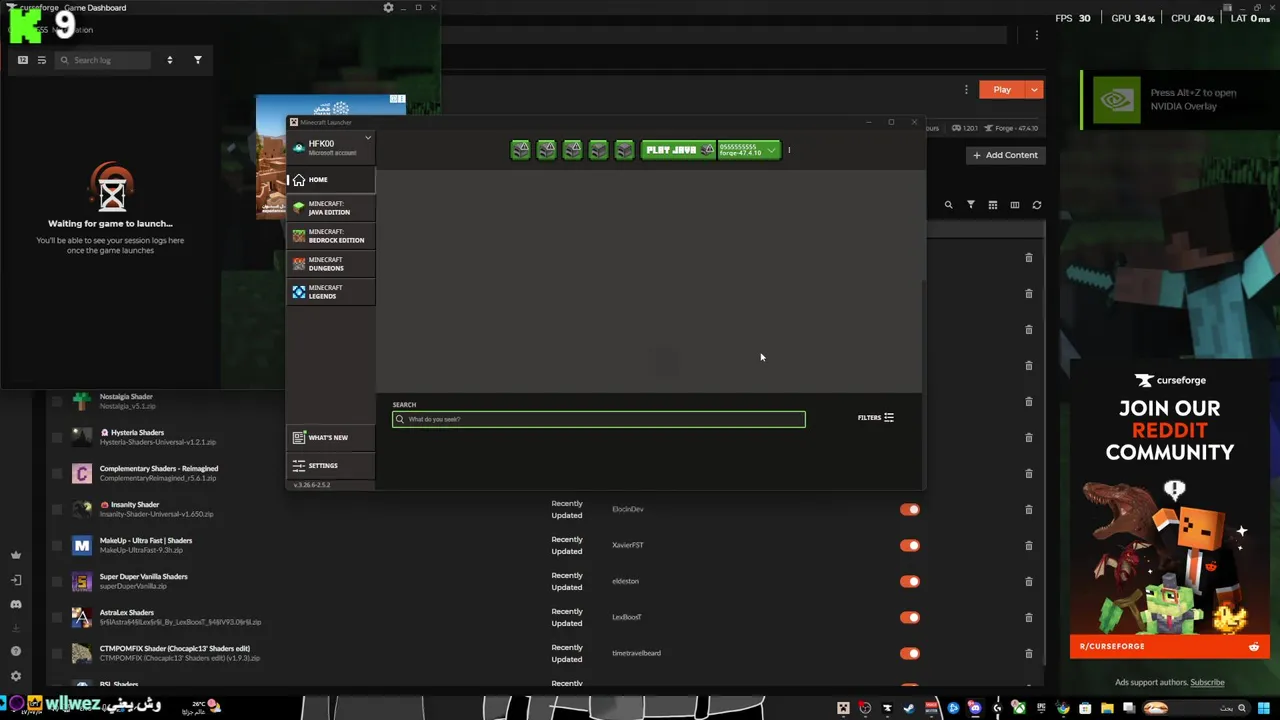The image size is (1280, 720).
Task: Focus the Search log field
Action: (x=103, y=60)
